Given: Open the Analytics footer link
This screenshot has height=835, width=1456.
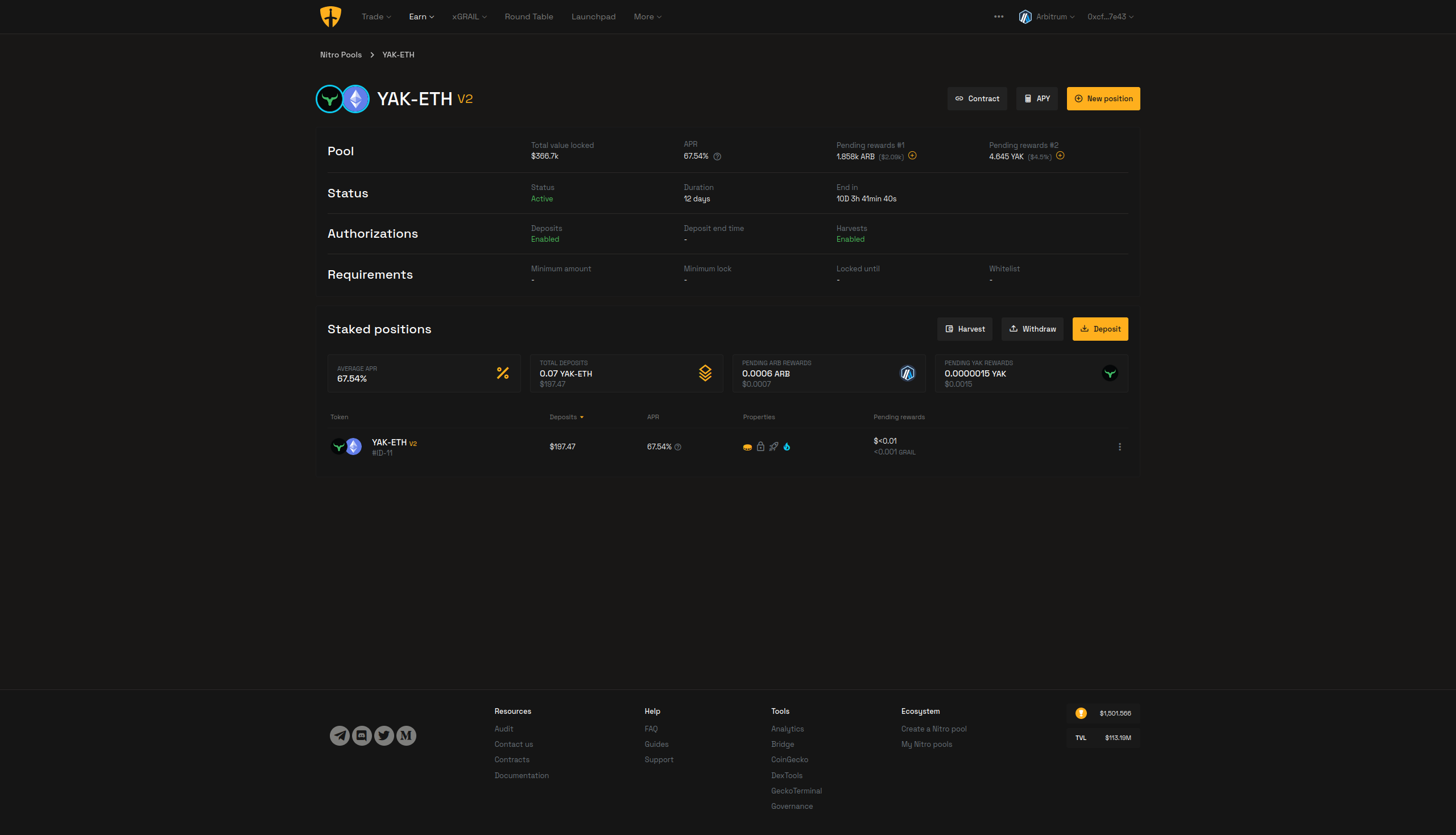Looking at the screenshot, I should coord(787,729).
